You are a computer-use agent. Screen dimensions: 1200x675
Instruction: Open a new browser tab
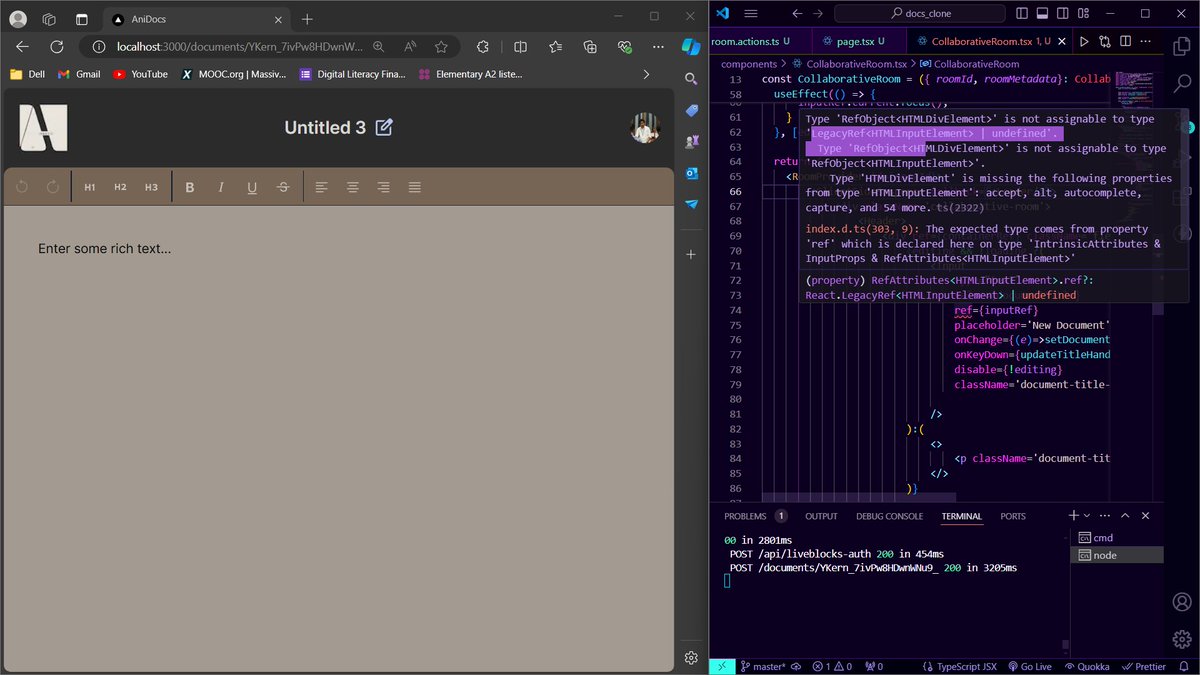[x=307, y=19]
